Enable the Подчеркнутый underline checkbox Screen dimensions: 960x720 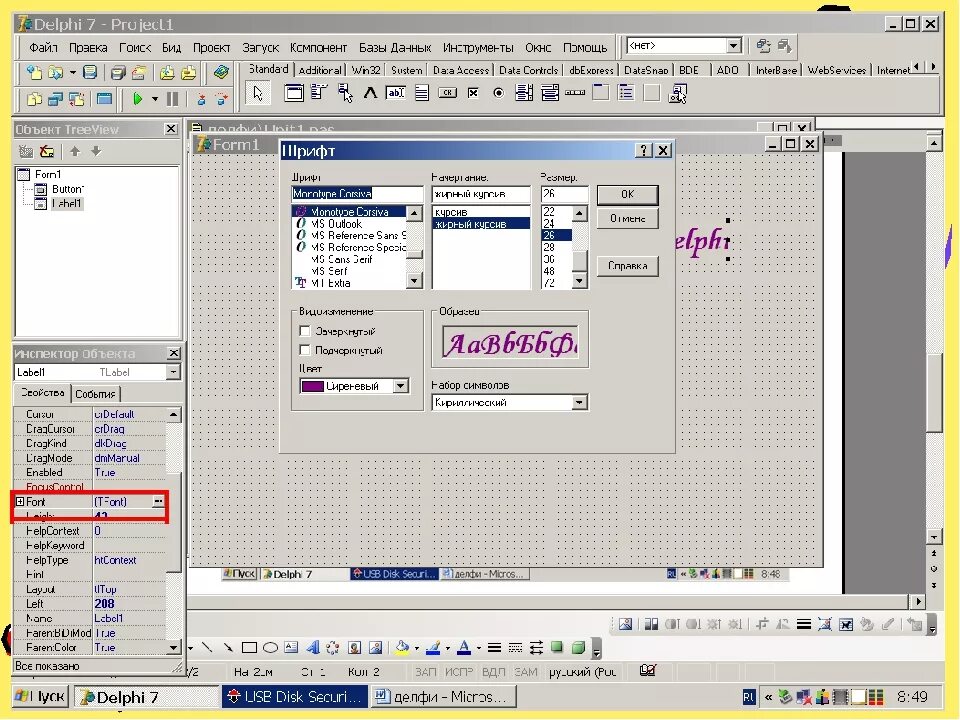[x=305, y=350]
